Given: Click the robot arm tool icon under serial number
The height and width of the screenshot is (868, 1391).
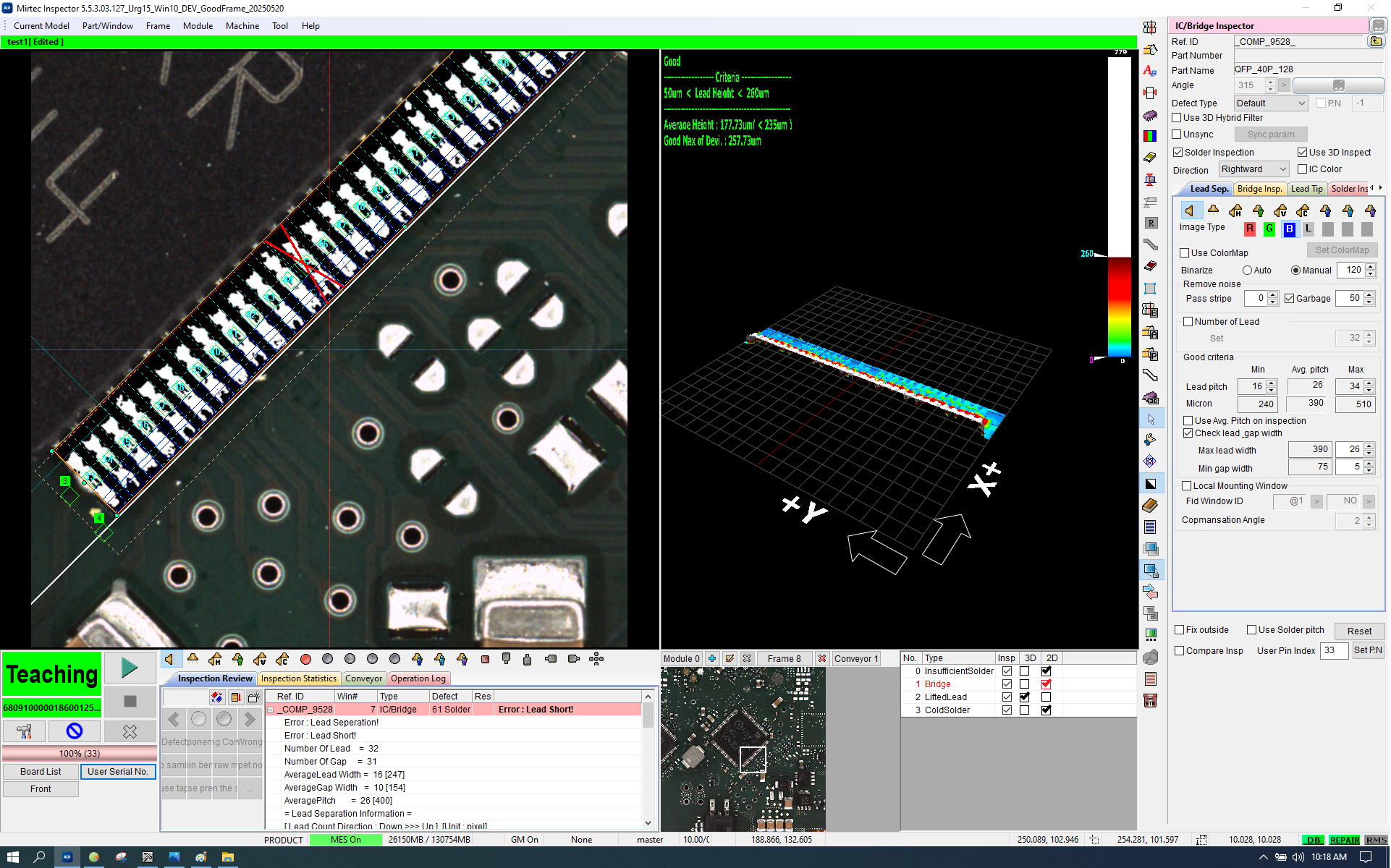Looking at the screenshot, I should pos(24,731).
